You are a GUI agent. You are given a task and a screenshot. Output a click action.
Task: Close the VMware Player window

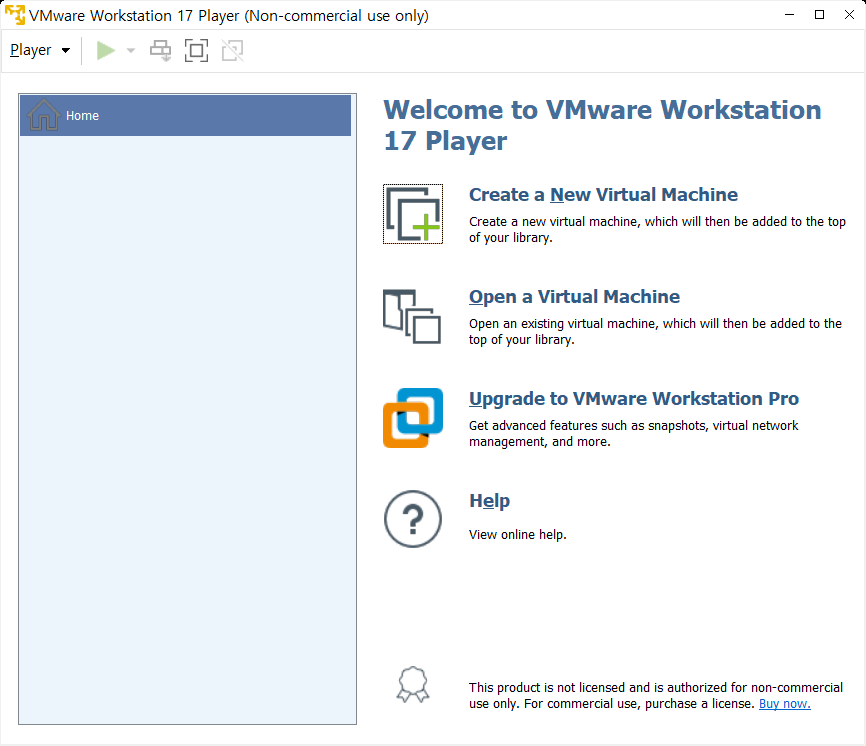(x=849, y=15)
